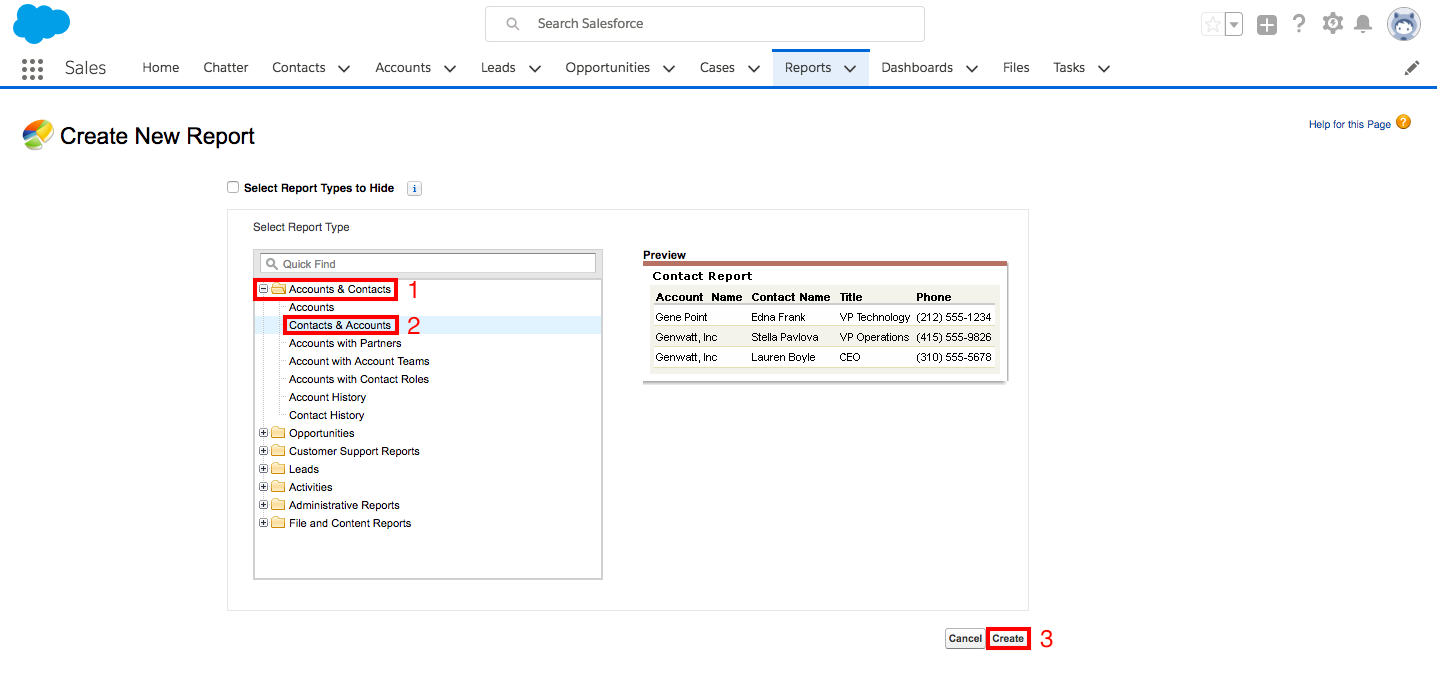Select Accounts with Contact Roles report type

tap(359, 379)
